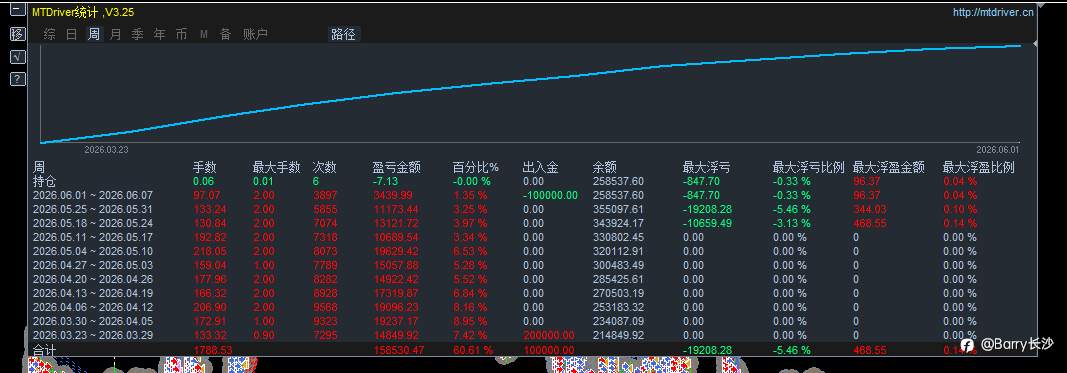Image resolution: width=1067 pixels, height=373 pixels.
Task: Click profit amount 19629.42
Action: [x=396, y=251]
